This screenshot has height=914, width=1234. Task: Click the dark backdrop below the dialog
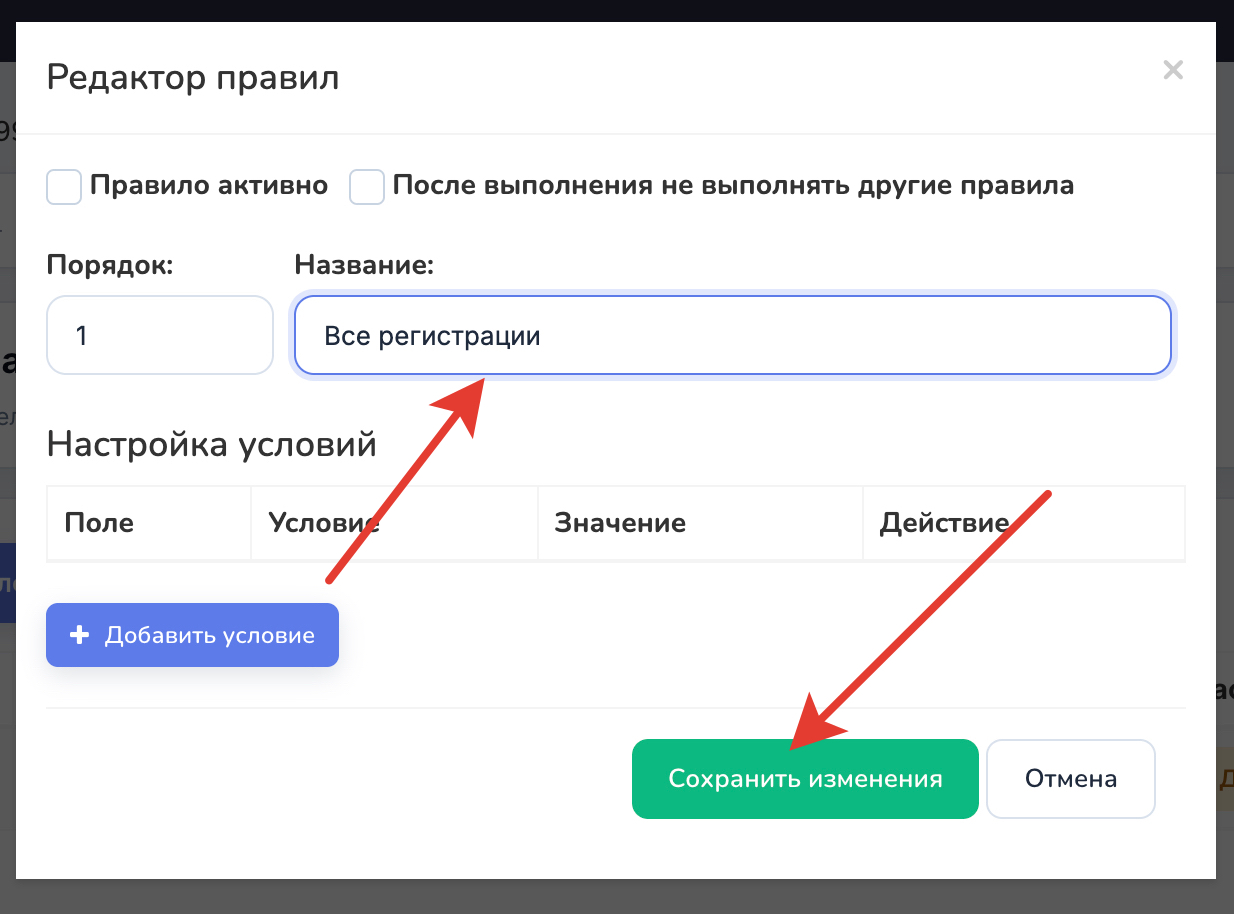click(617, 897)
